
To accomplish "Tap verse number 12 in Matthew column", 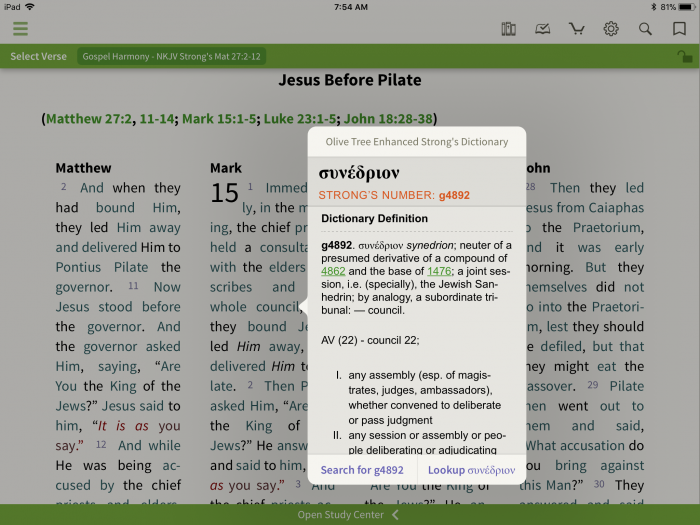I will pos(101,444).
